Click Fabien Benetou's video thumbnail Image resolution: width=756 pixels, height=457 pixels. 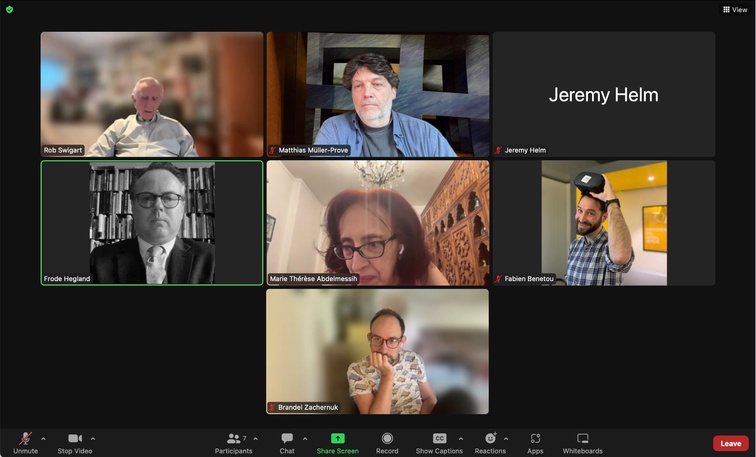pos(603,222)
